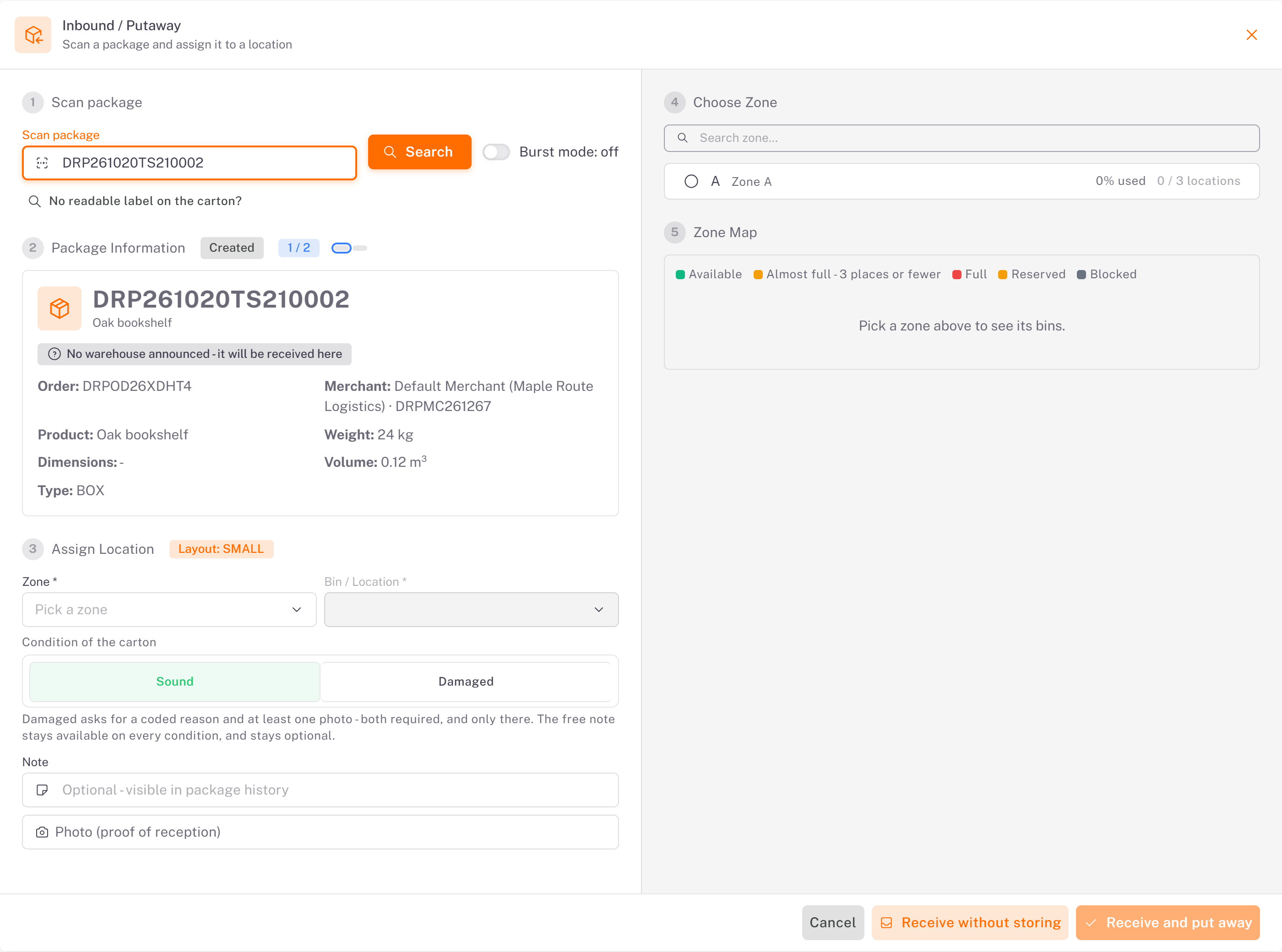Click the 1 / 2 package counter badge

(x=299, y=248)
